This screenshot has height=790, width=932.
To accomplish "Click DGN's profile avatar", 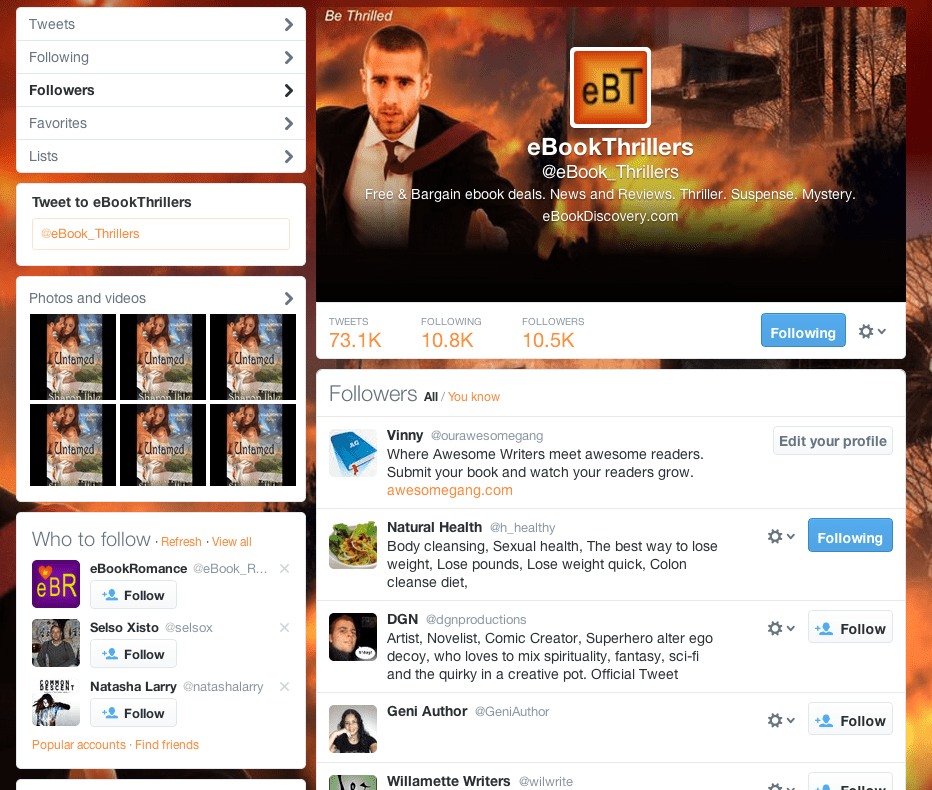I will point(353,637).
